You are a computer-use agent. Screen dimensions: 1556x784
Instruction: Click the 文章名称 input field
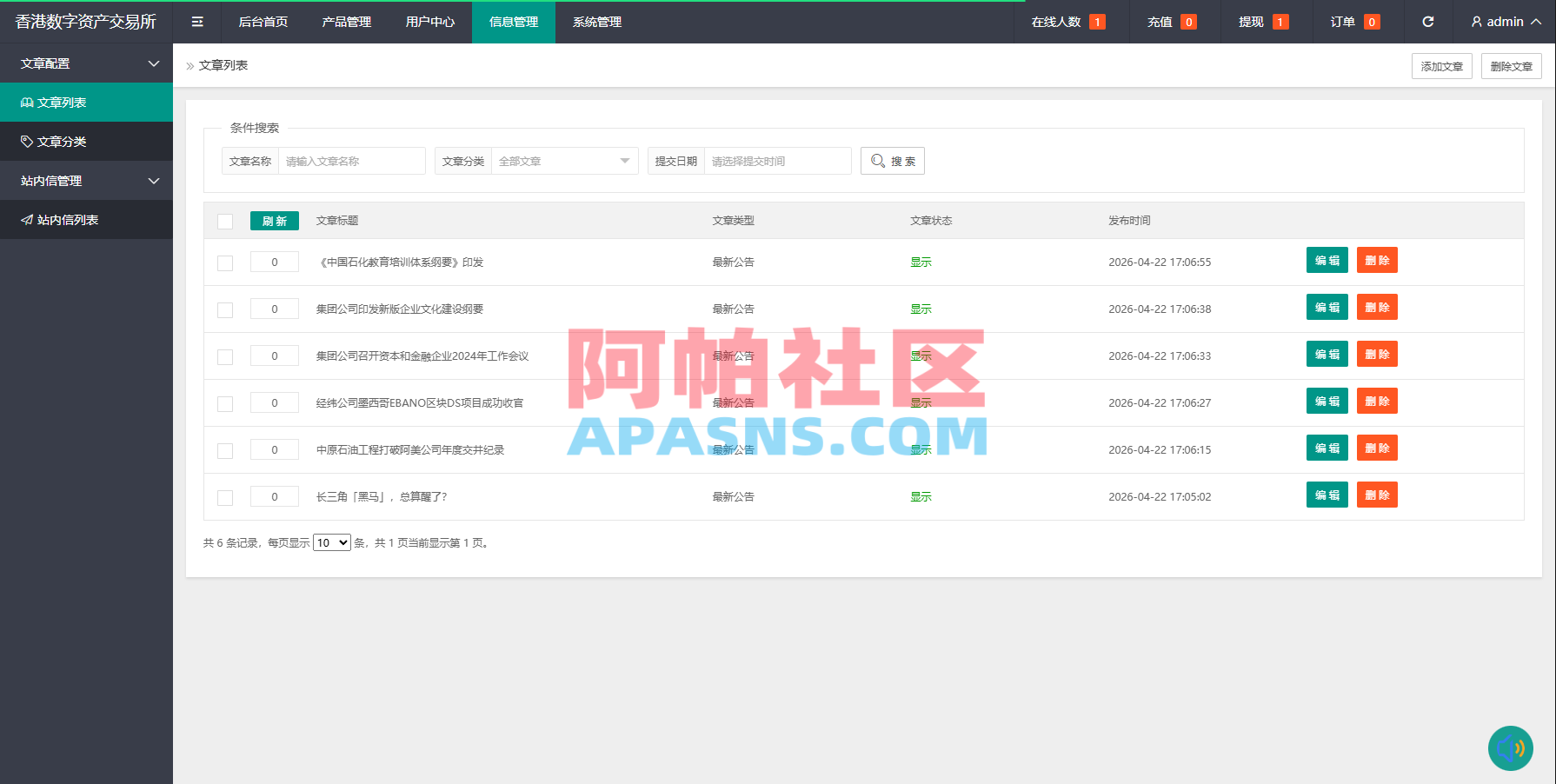pyautogui.click(x=351, y=161)
